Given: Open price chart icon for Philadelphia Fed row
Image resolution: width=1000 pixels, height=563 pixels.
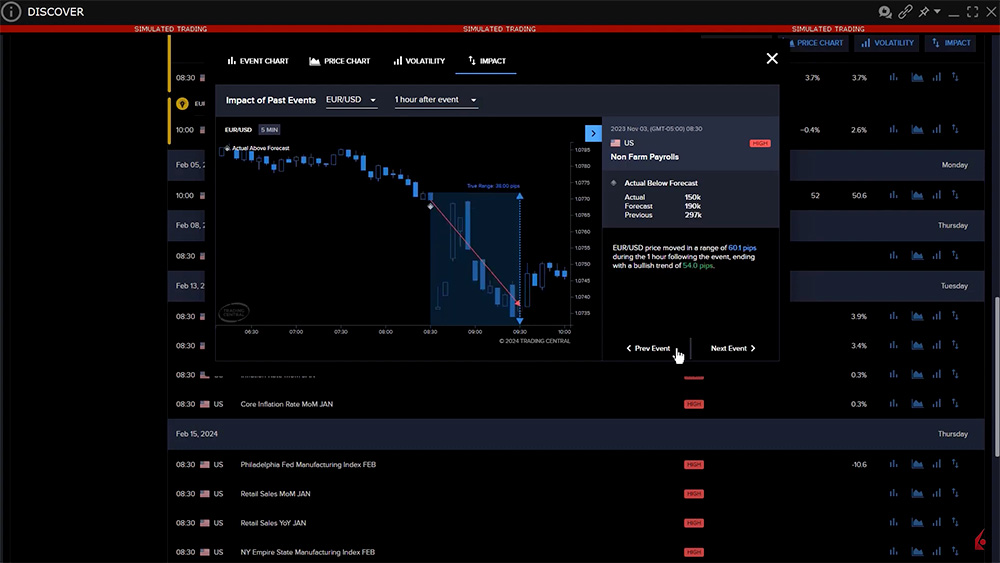Looking at the screenshot, I should [915, 465].
